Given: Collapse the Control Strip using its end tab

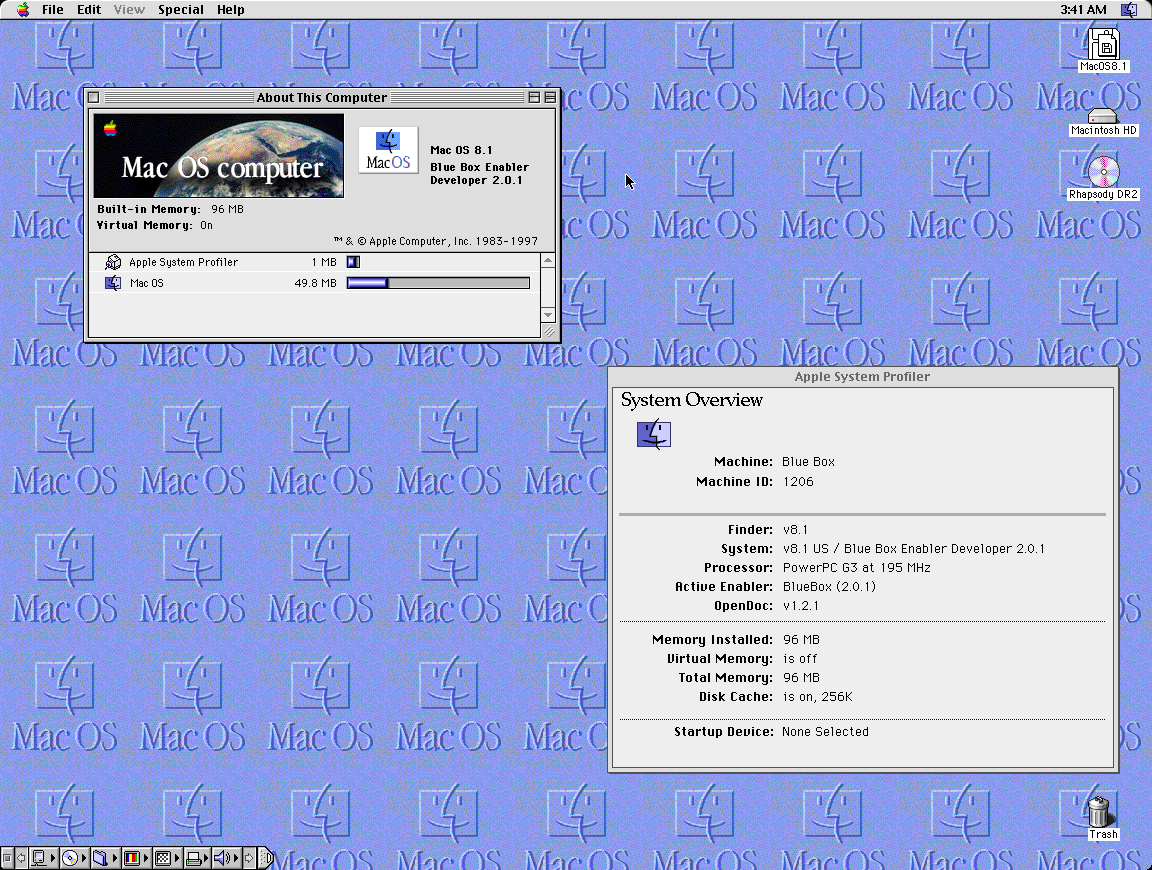Looking at the screenshot, I should (266, 858).
